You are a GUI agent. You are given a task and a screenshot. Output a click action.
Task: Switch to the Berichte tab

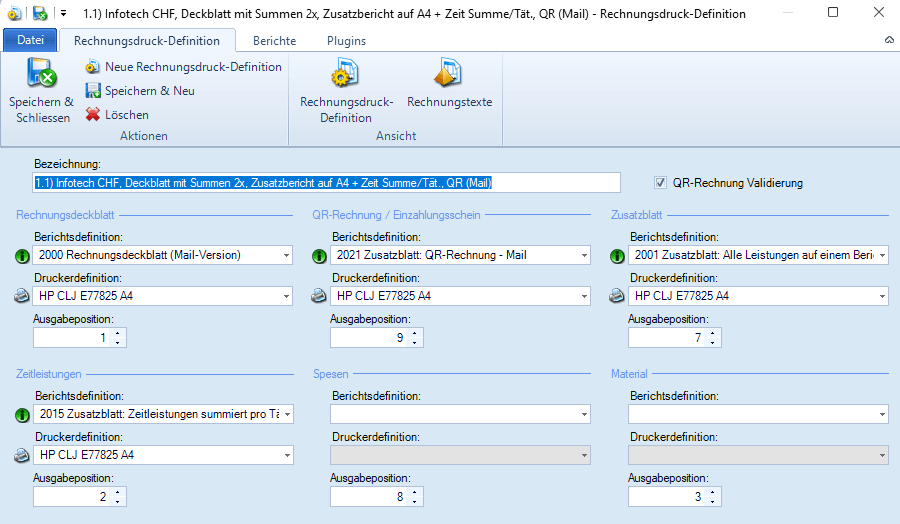[x=274, y=41]
